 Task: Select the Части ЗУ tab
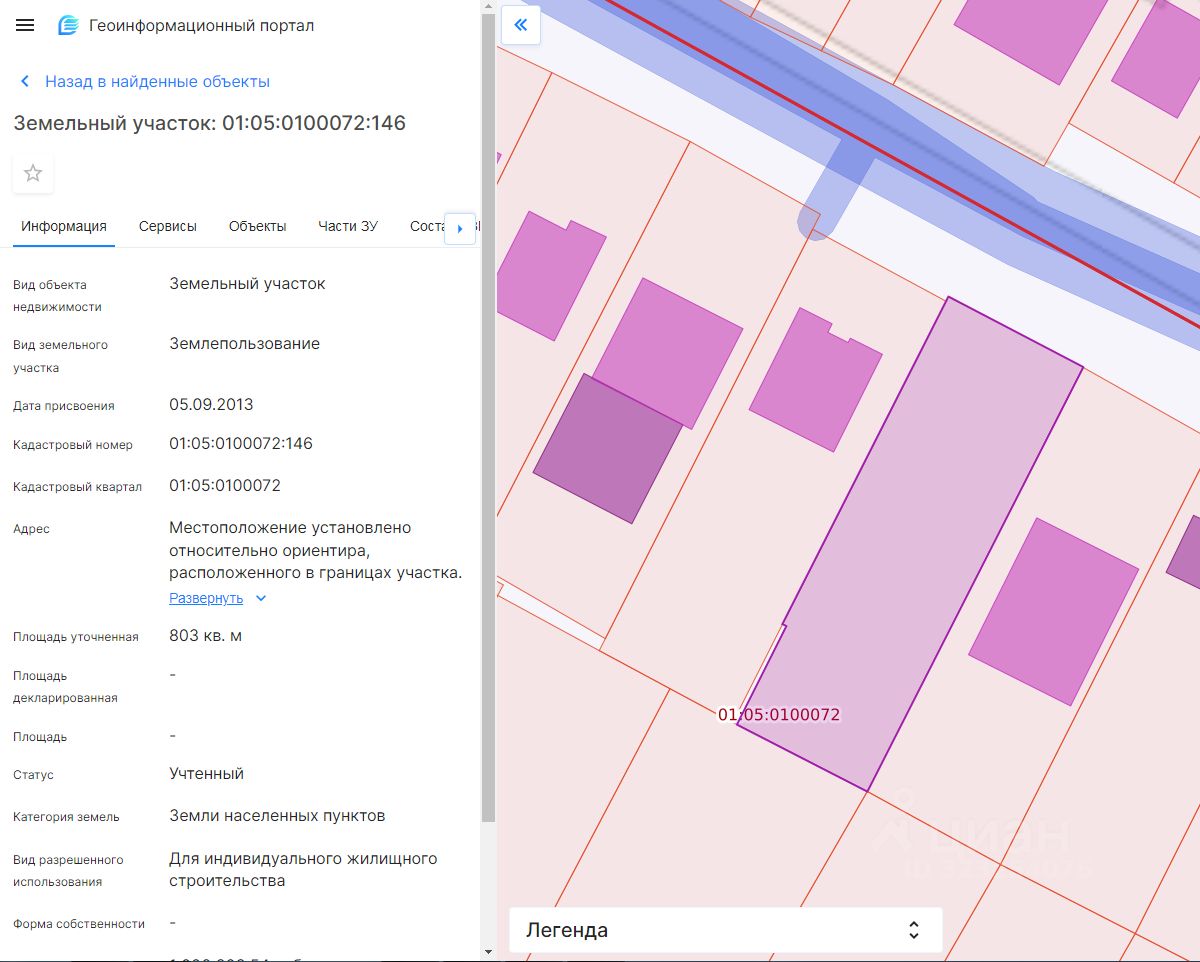(347, 226)
